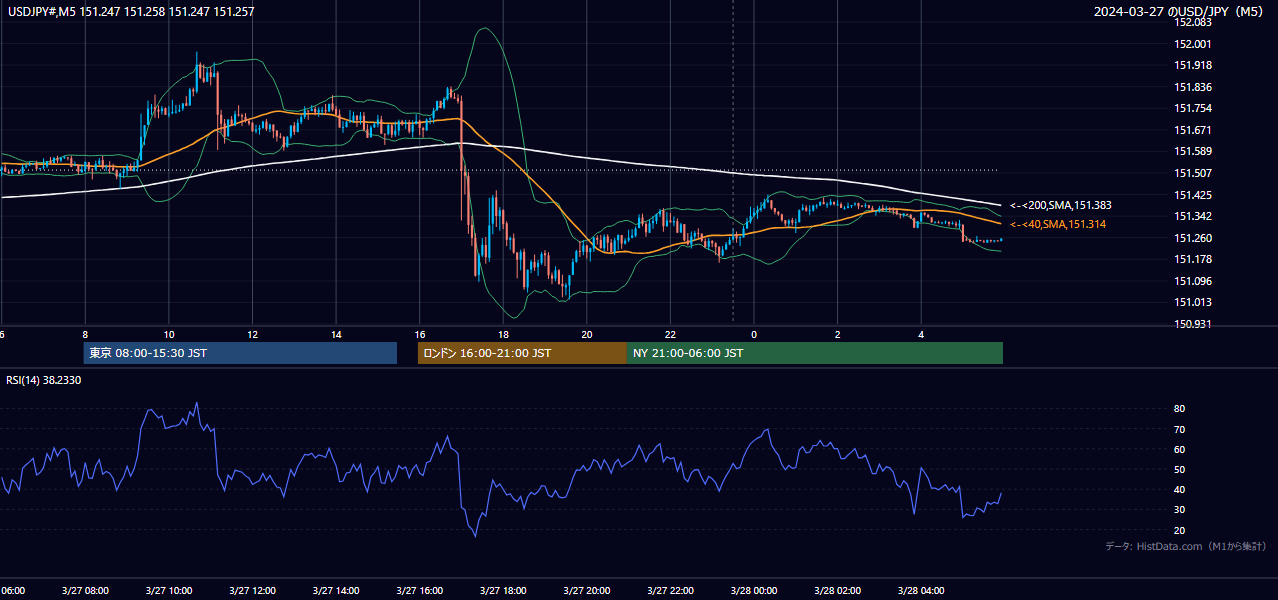Click hour 0 on price chart time axis
Screen dimensions: 1278x600
point(754,334)
